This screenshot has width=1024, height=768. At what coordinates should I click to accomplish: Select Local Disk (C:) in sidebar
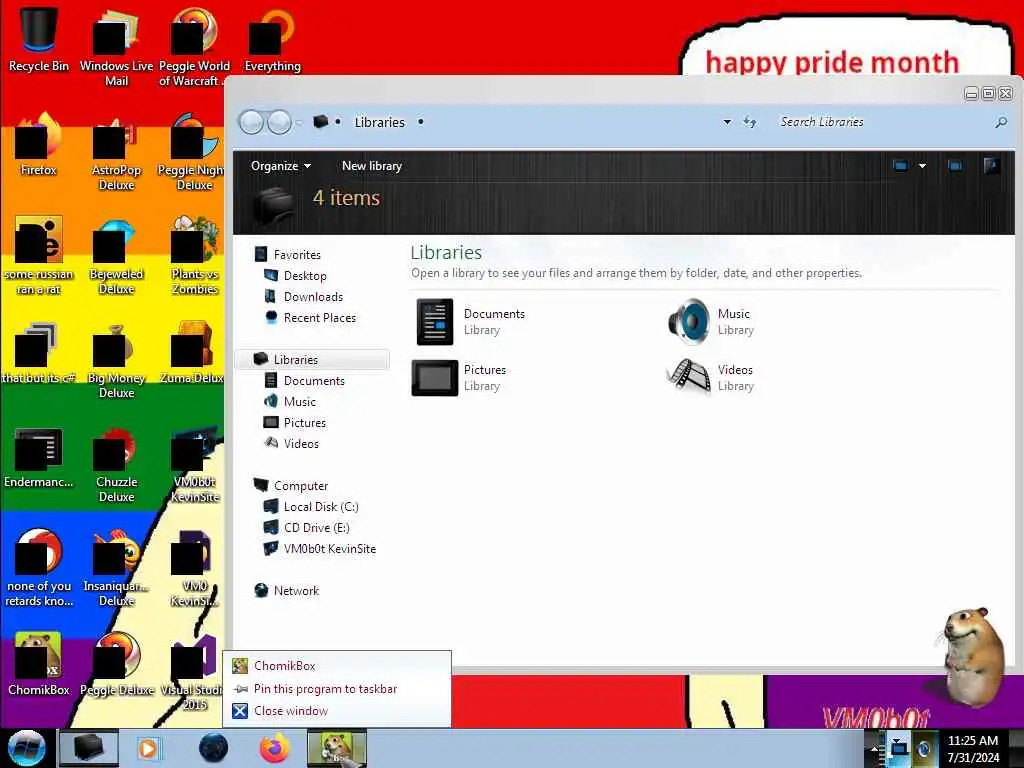pos(321,507)
